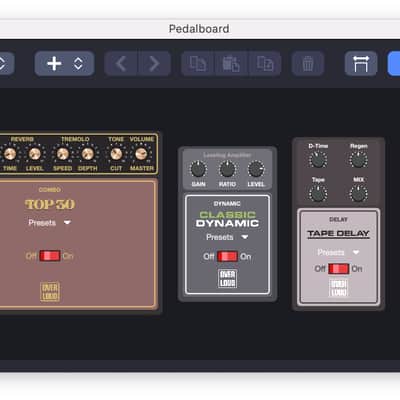The height and width of the screenshot is (400, 400).
Task: Click the Reverb LEVEL knob
Action: coord(34,154)
